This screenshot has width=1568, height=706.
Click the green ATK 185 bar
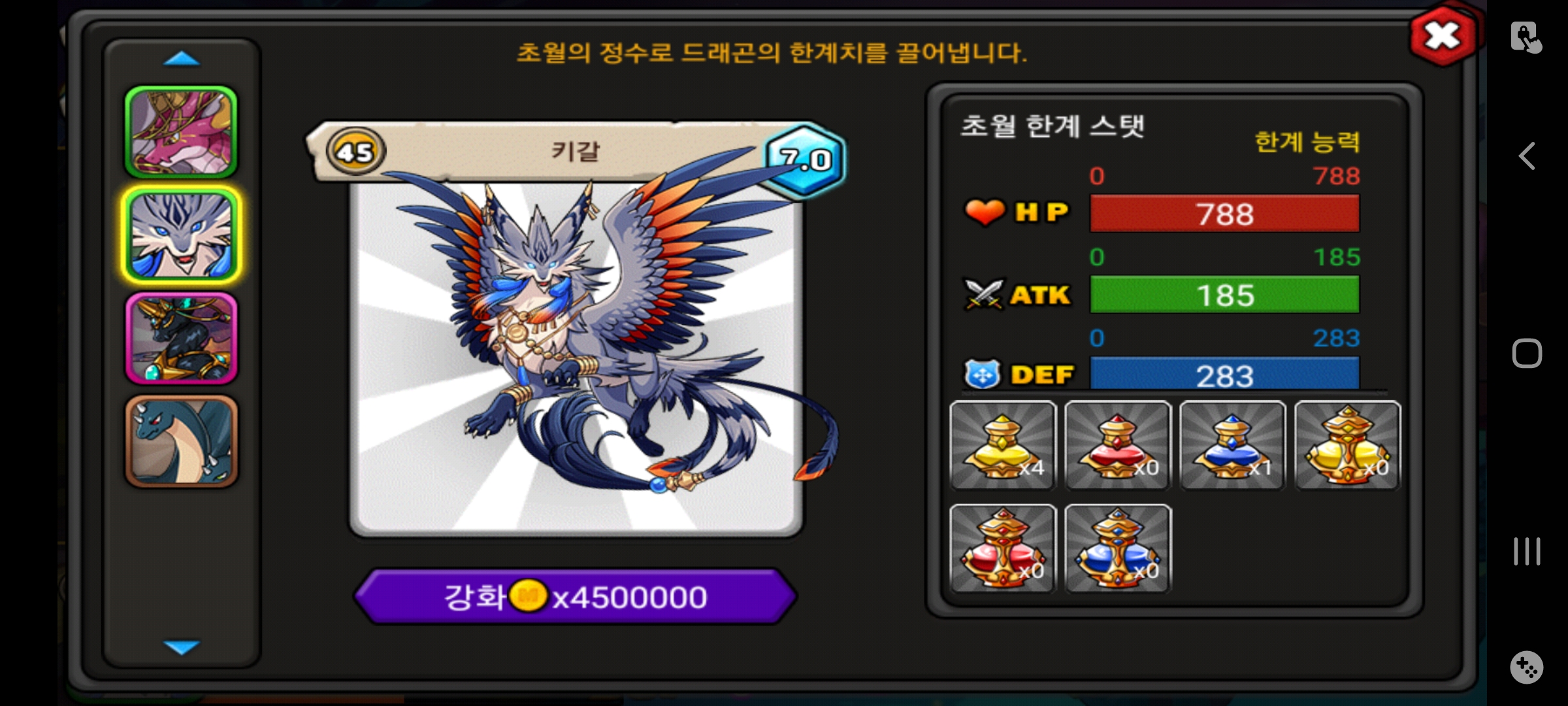tap(1225, 295)
